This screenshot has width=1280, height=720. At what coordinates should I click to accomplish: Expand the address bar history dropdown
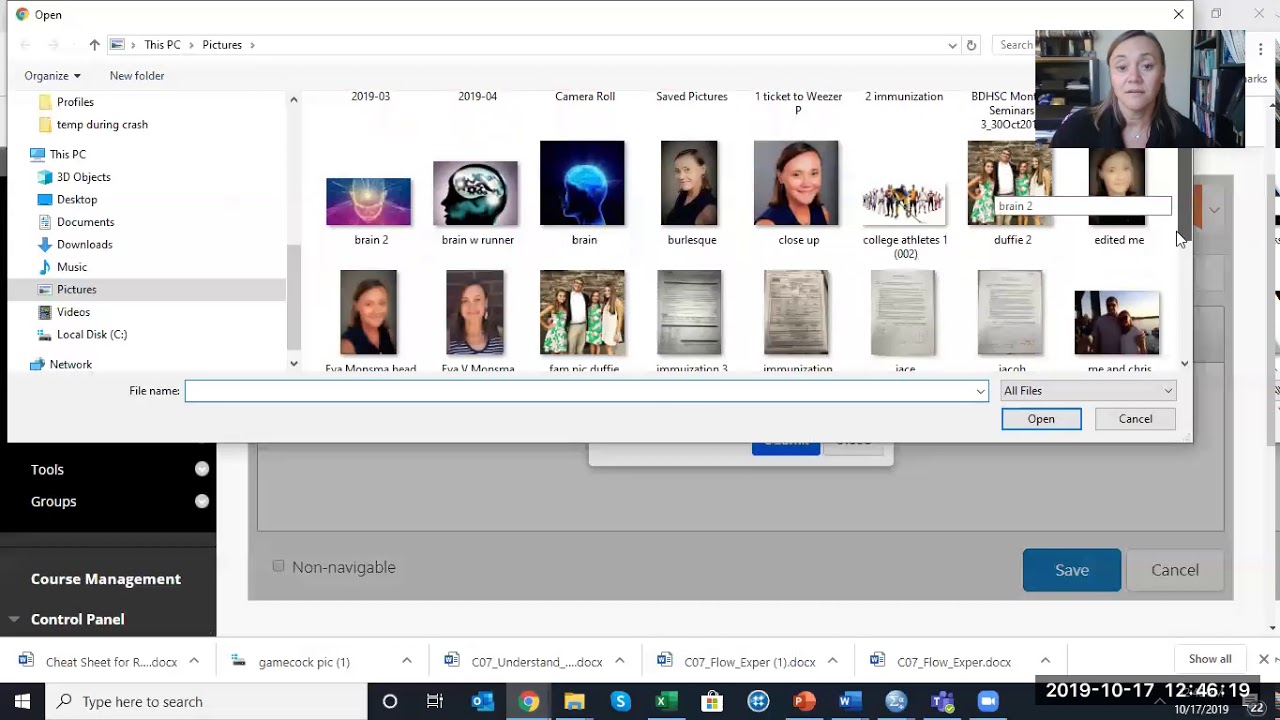coord(952,45)
